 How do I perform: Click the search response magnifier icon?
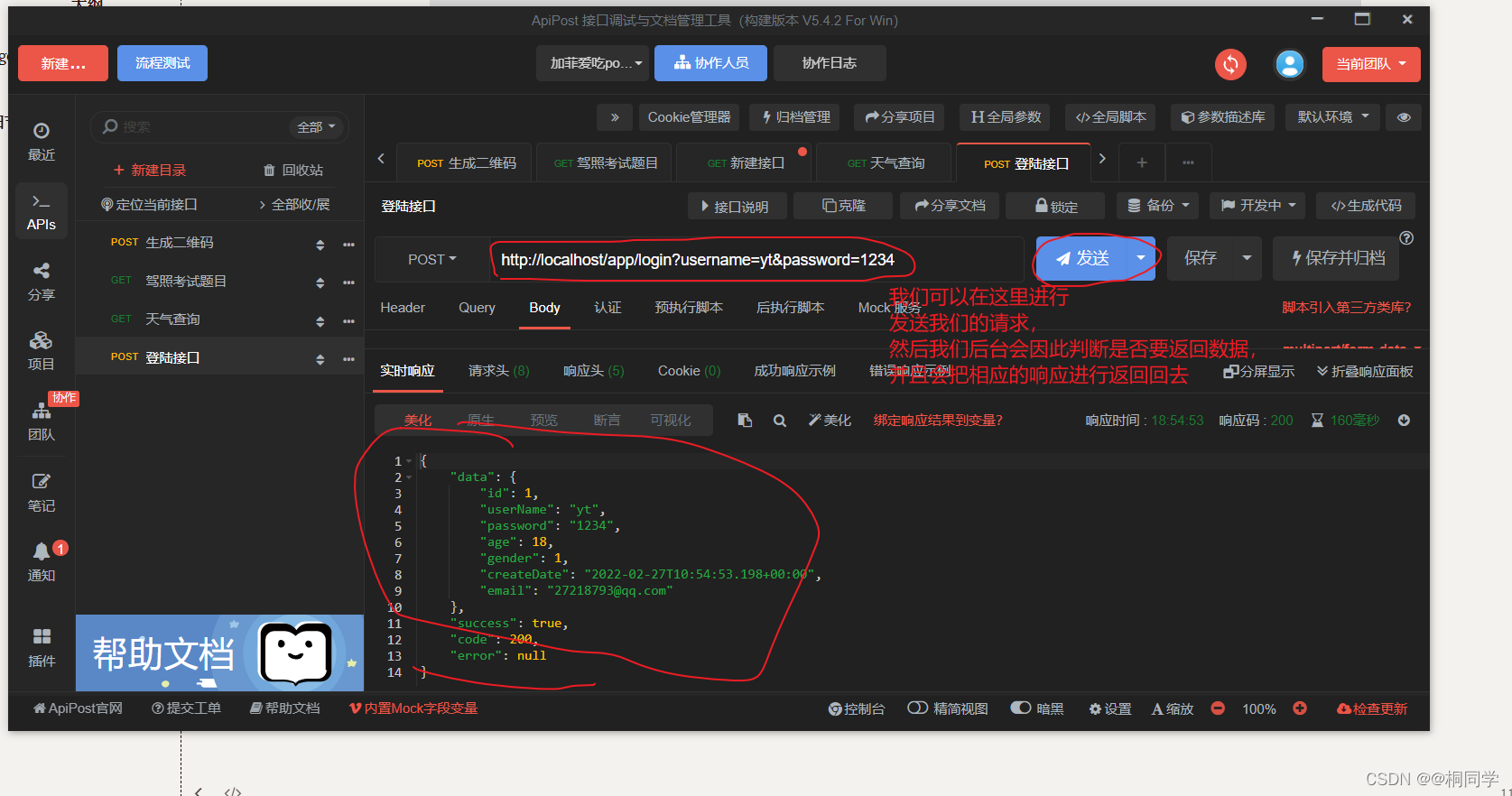pos(780,421)
